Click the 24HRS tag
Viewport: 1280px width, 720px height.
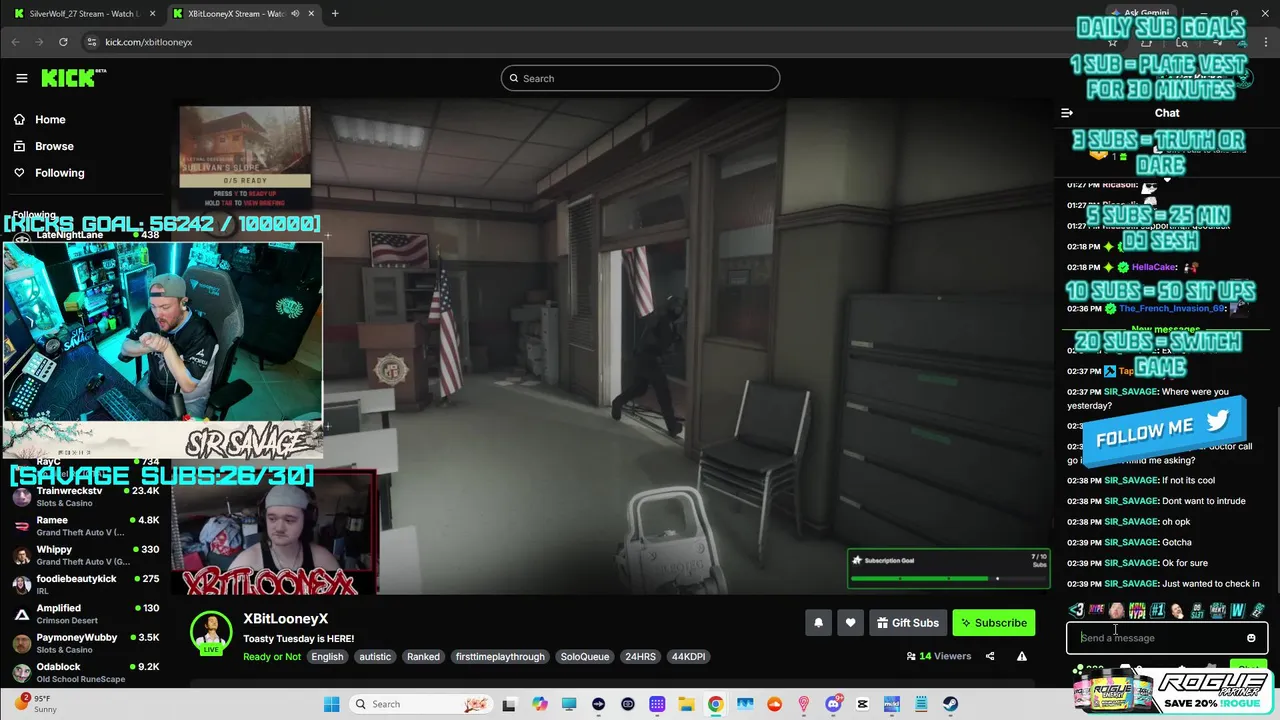[x=640, y=657]
